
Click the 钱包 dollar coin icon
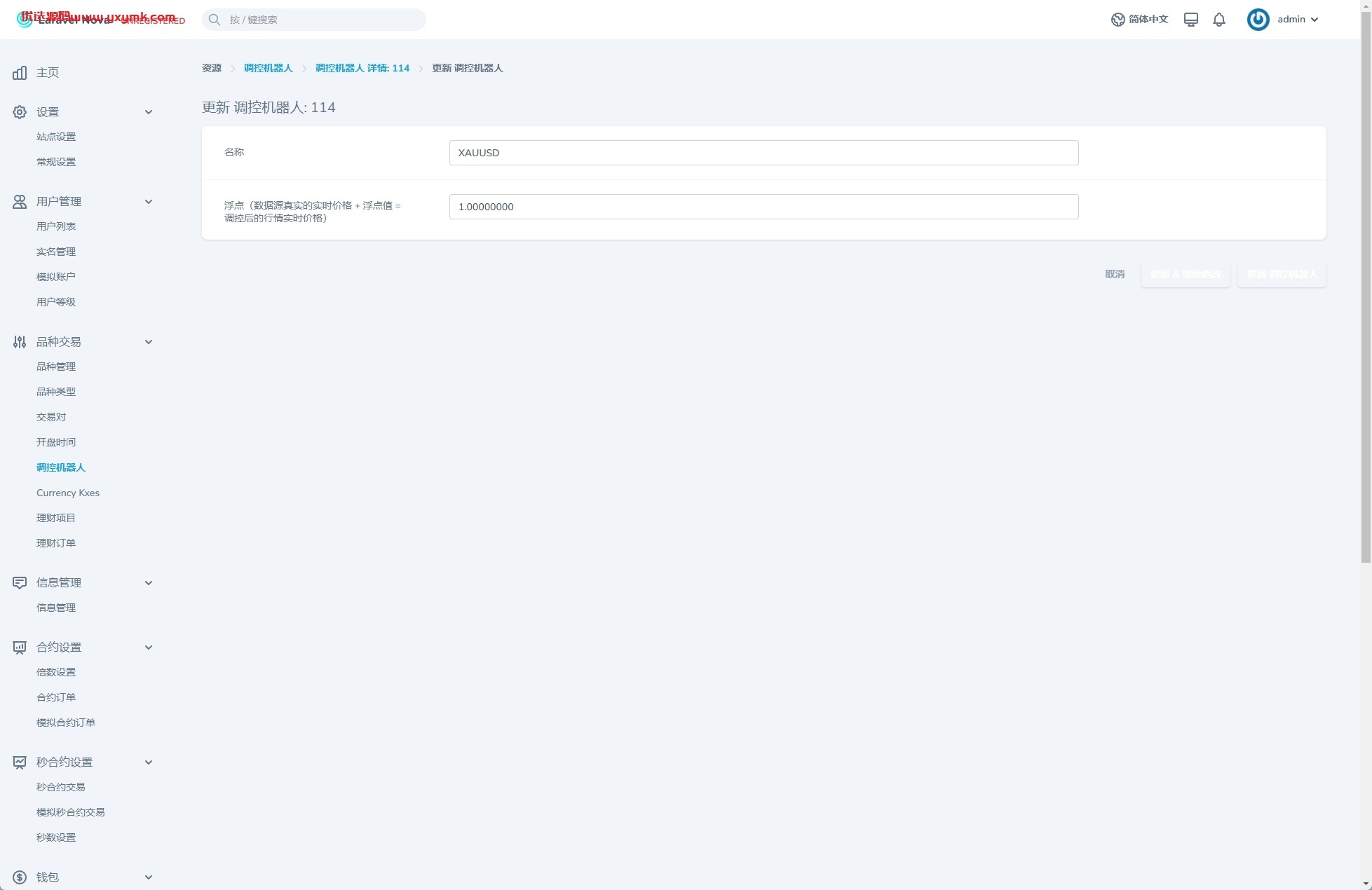20,877
